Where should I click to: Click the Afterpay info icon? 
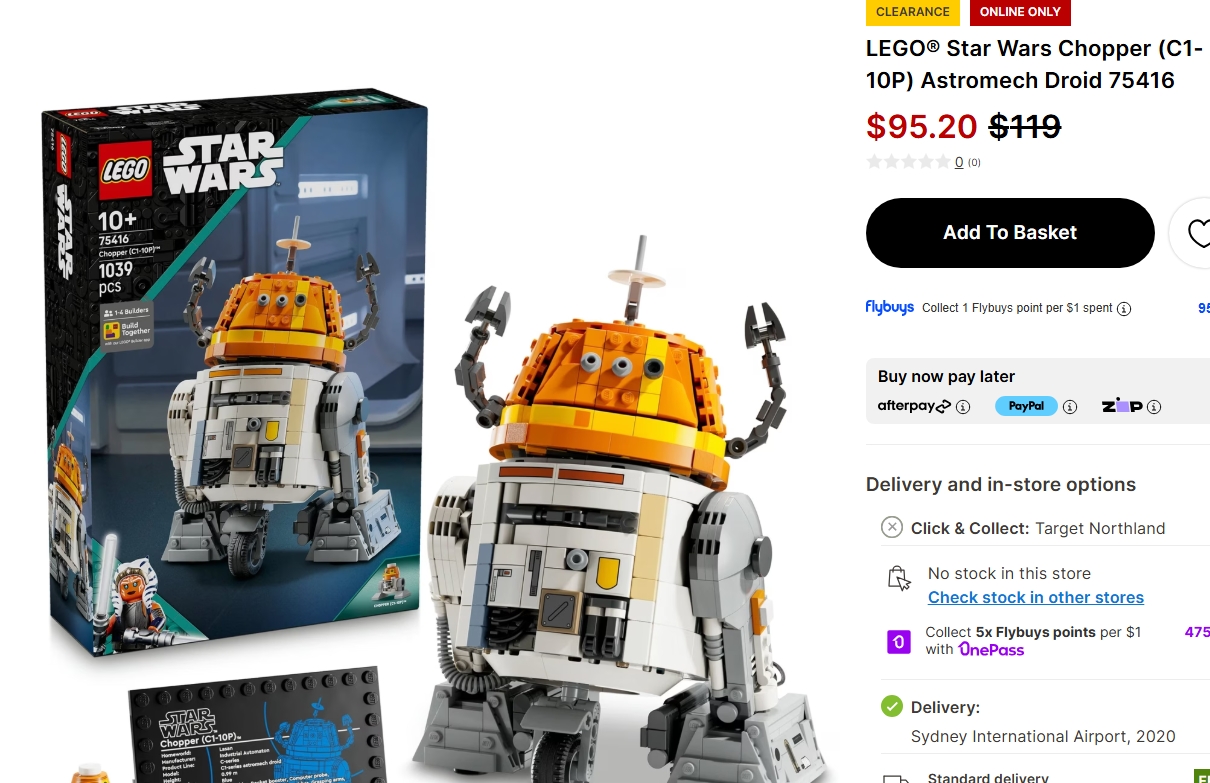coord(963,407)
